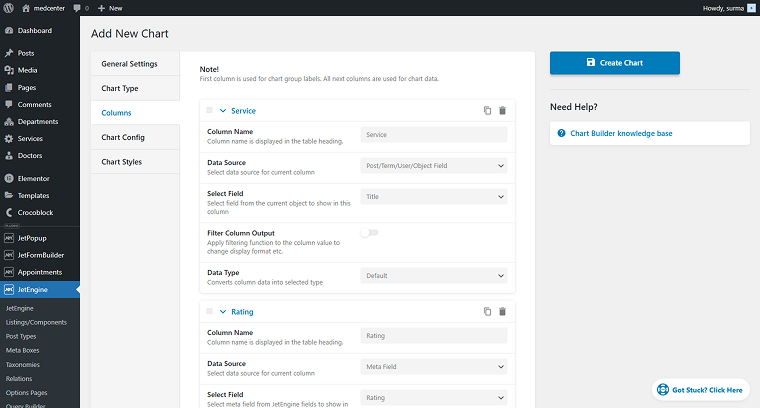
Task: Switch to General Settings tab
Action: click(x=135, y=64)
